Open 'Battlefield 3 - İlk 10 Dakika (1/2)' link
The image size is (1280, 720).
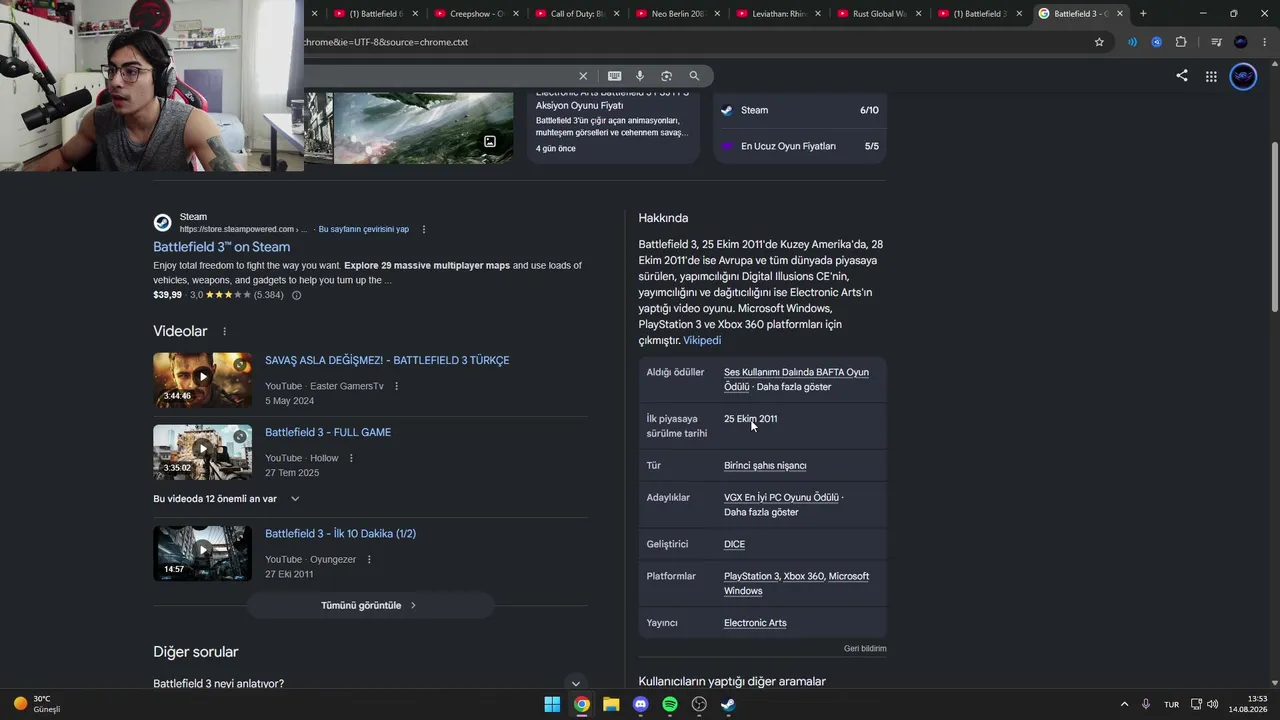pos(340,534)
